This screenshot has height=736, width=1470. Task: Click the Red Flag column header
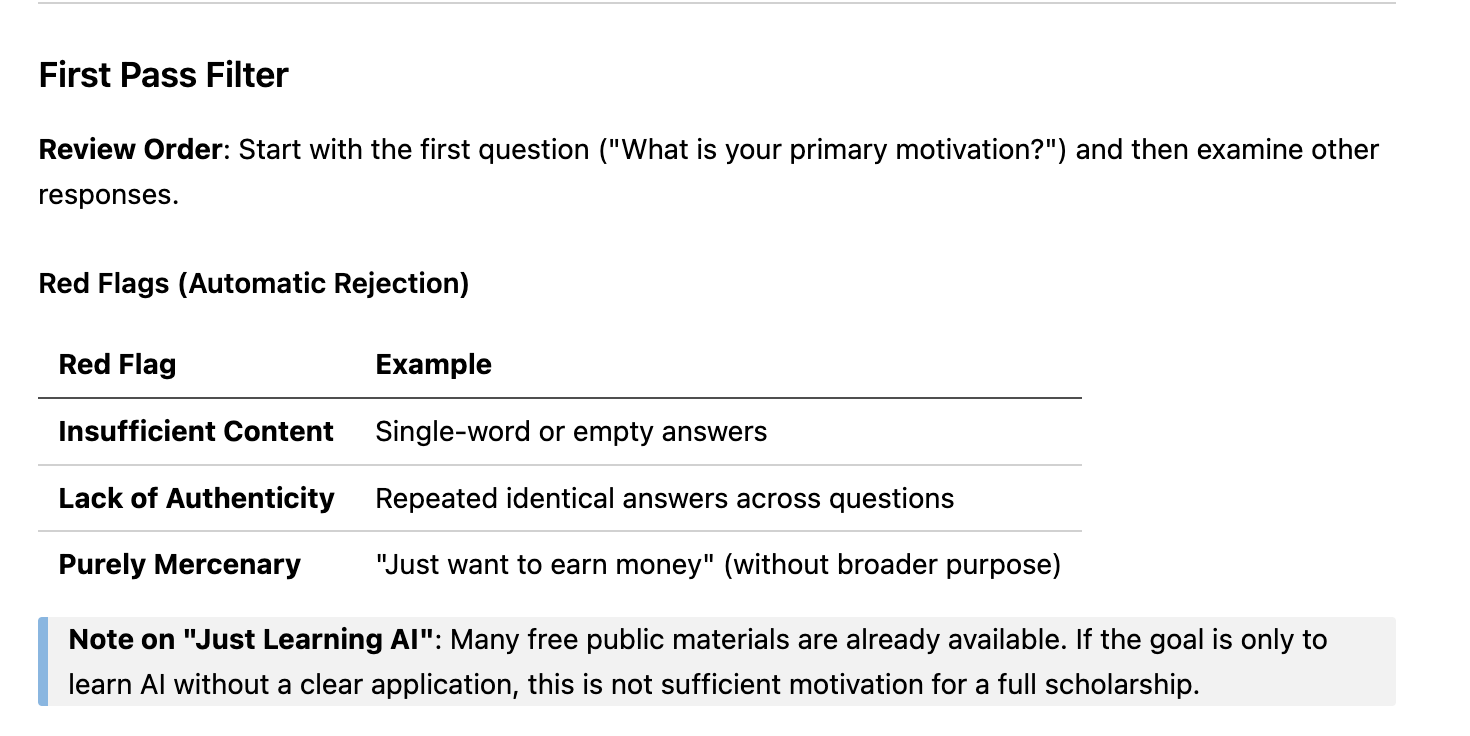click(x=117, y=364)
